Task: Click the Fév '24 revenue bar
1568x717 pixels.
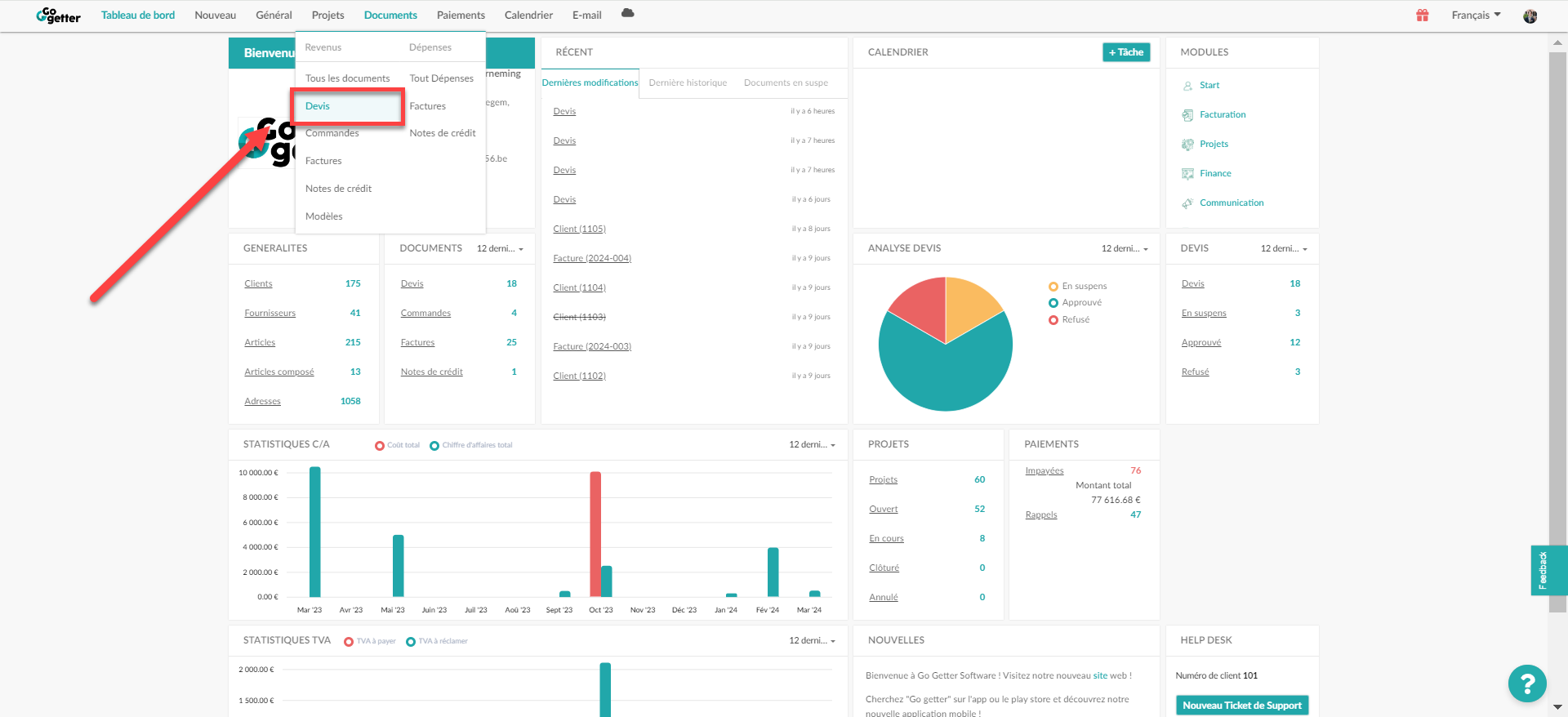Action: point(773,572)
